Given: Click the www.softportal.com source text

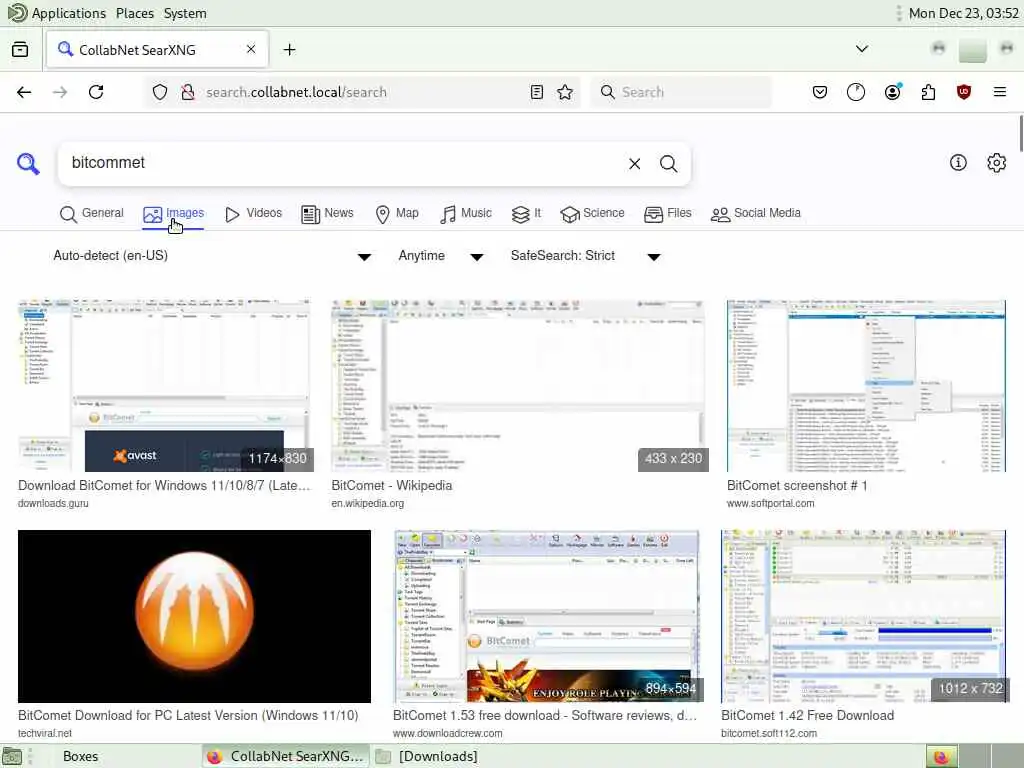Looking at the screenshot, I should click(x=771, y=504).
